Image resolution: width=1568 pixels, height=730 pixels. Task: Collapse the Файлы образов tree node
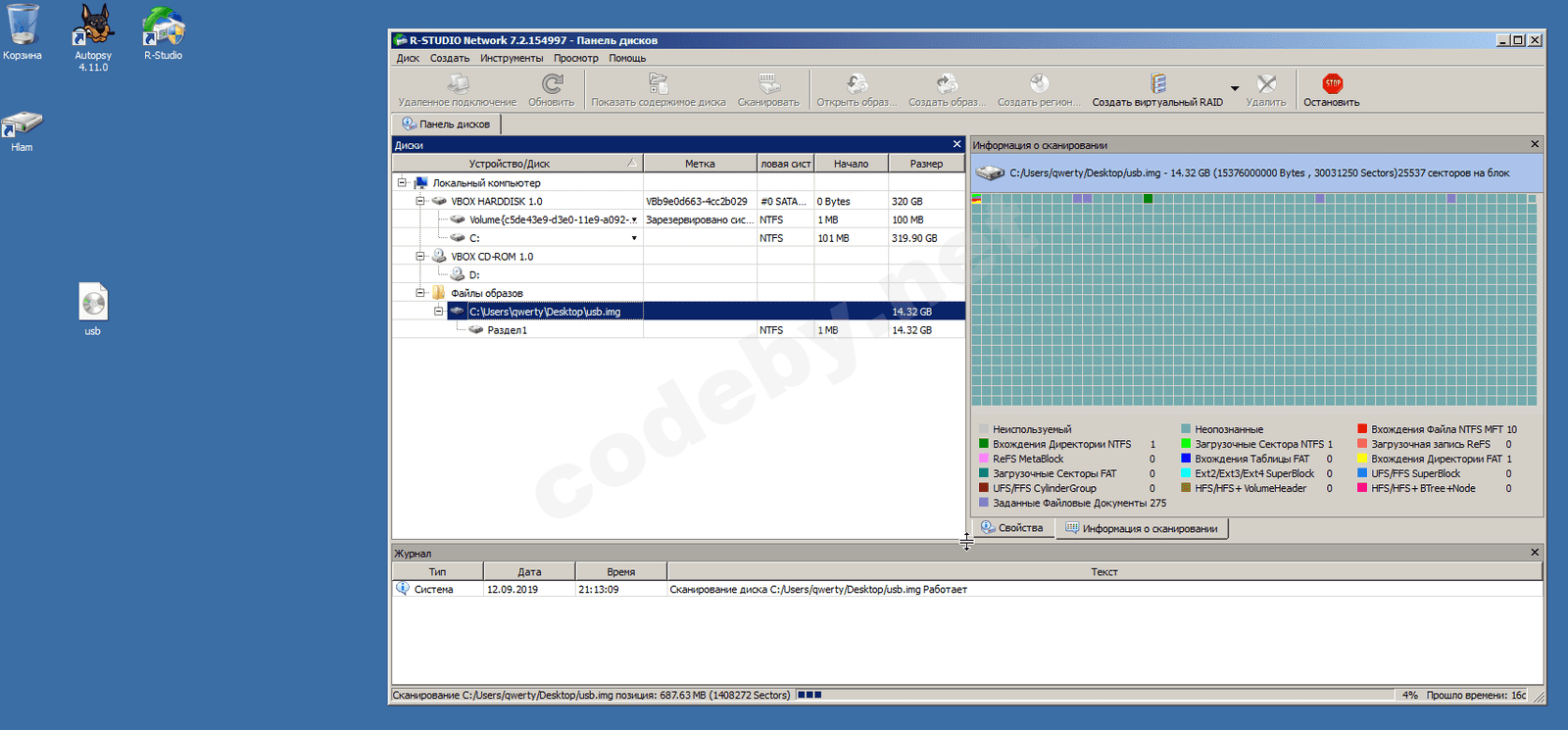click(x=420, y=293)
